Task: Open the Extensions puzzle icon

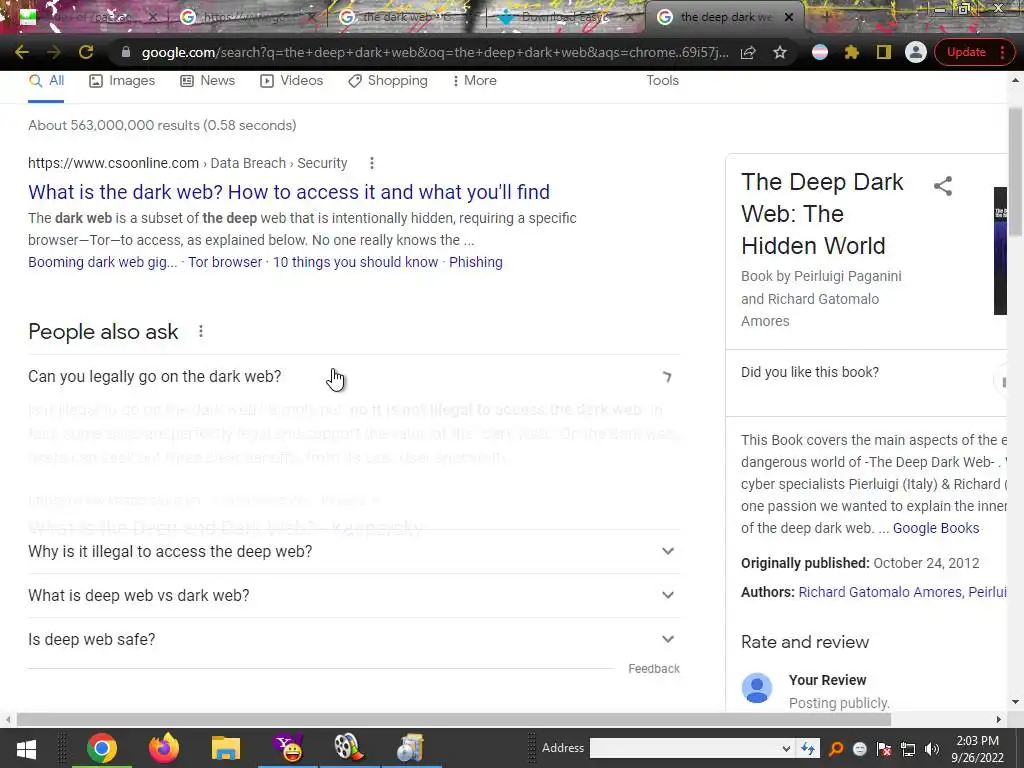Action: click(x=852, y=52)
